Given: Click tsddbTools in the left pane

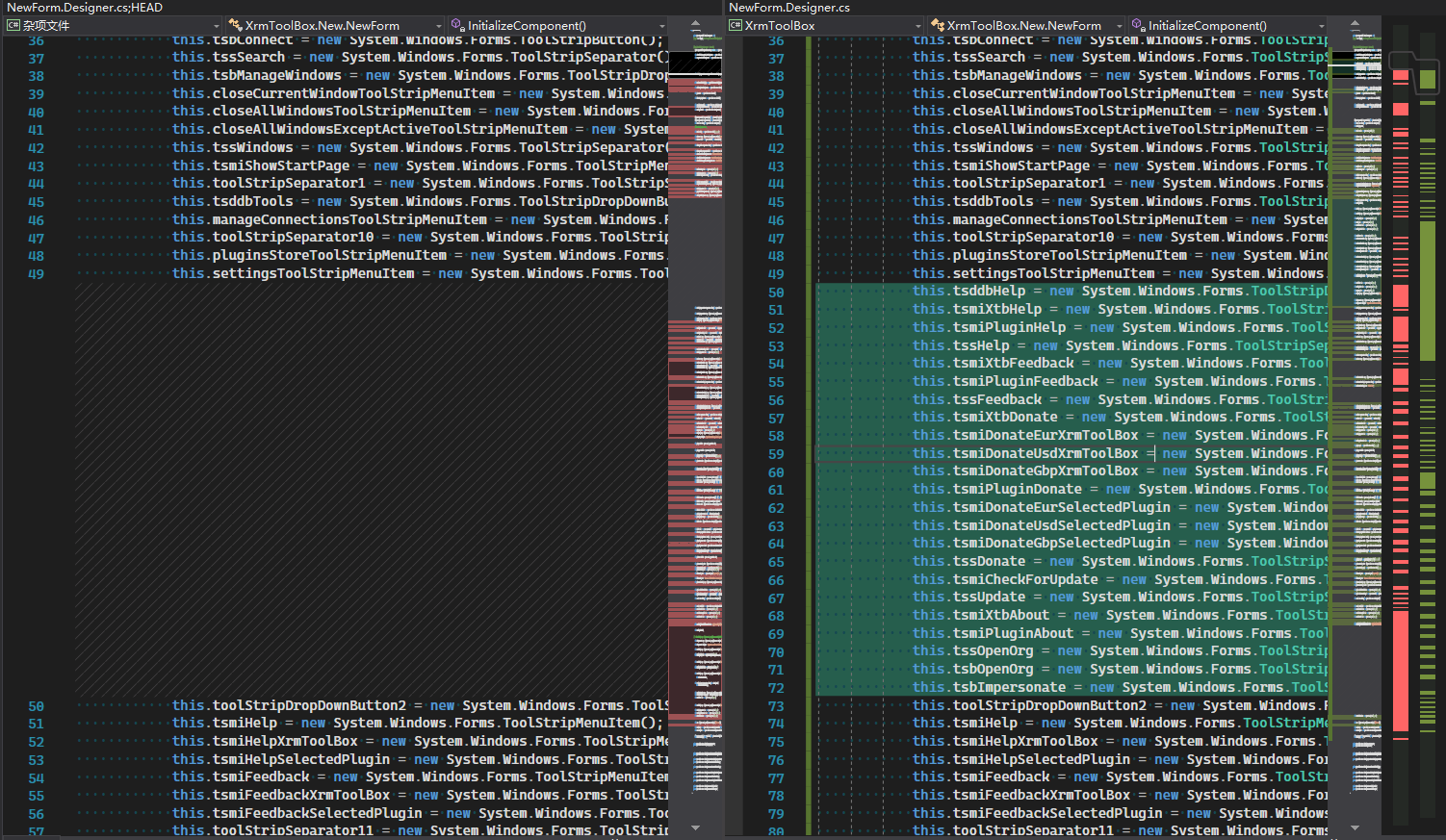Looking at the screenshot, I should (x=252, y=202).
